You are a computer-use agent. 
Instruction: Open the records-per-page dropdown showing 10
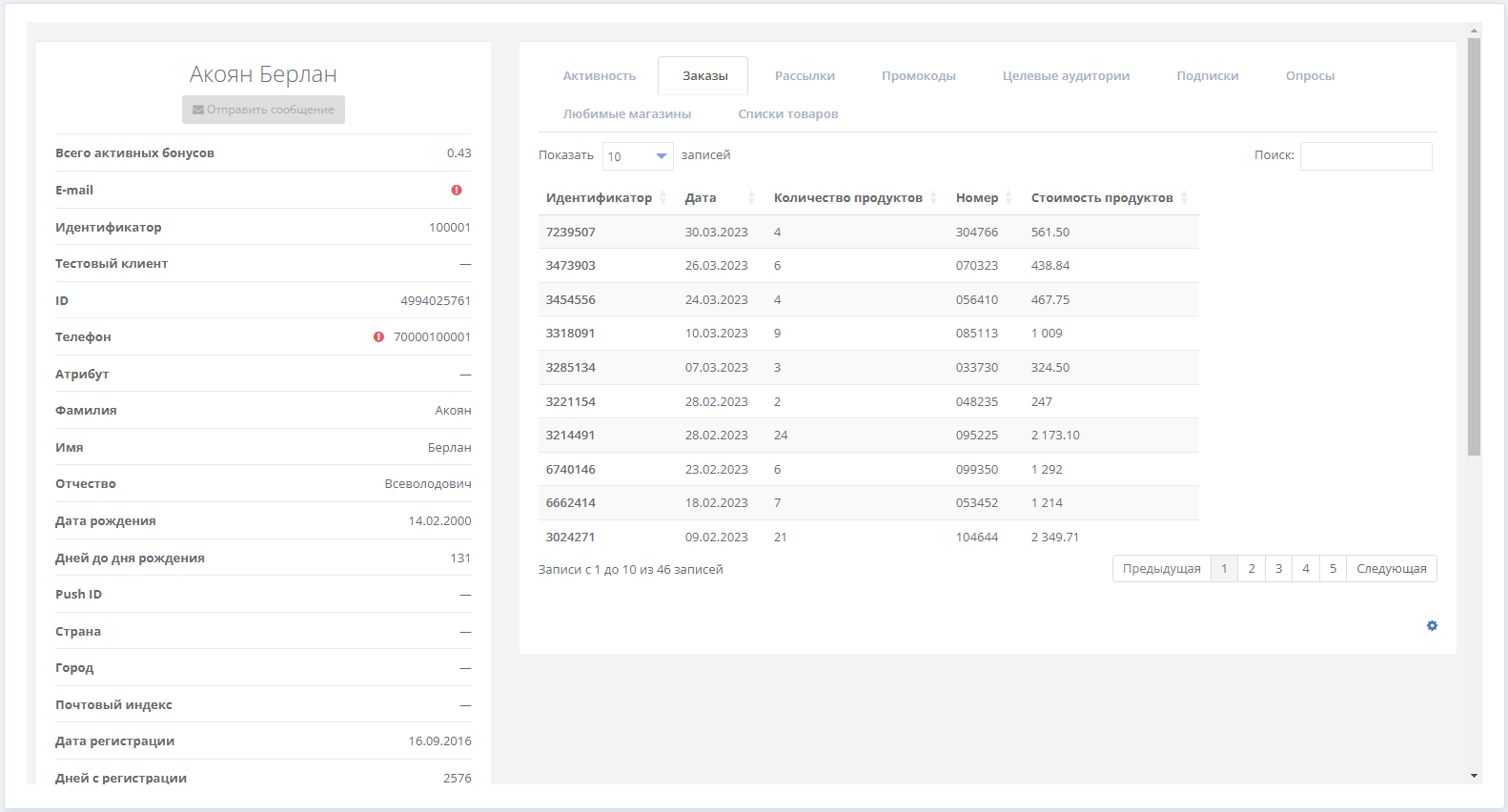pyautogui.click(x=638, y=156)
